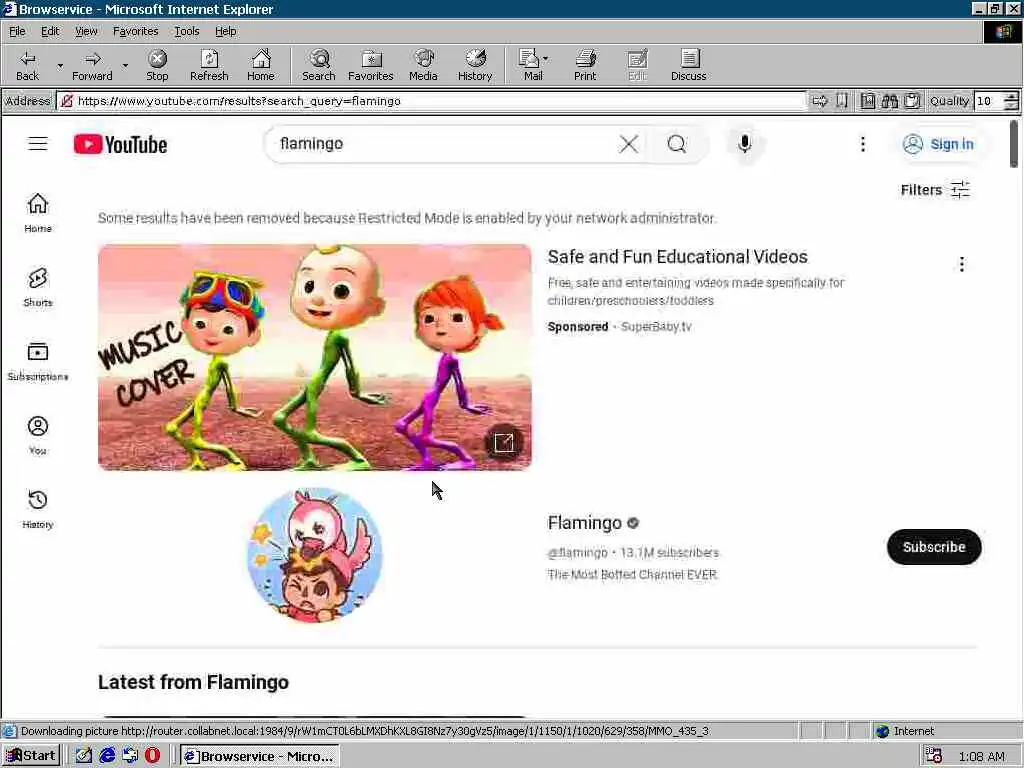This screenshot has width=1024, height=768.
Task: Open the View menu
Action: coord(86,31)
